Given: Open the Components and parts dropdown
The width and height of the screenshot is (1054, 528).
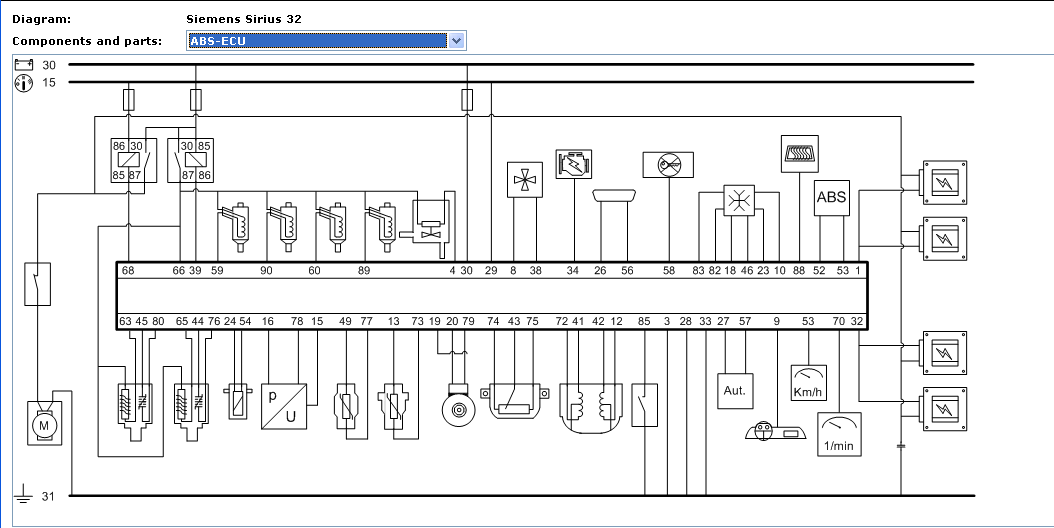Looking at the screenshot, I should 456,41.
